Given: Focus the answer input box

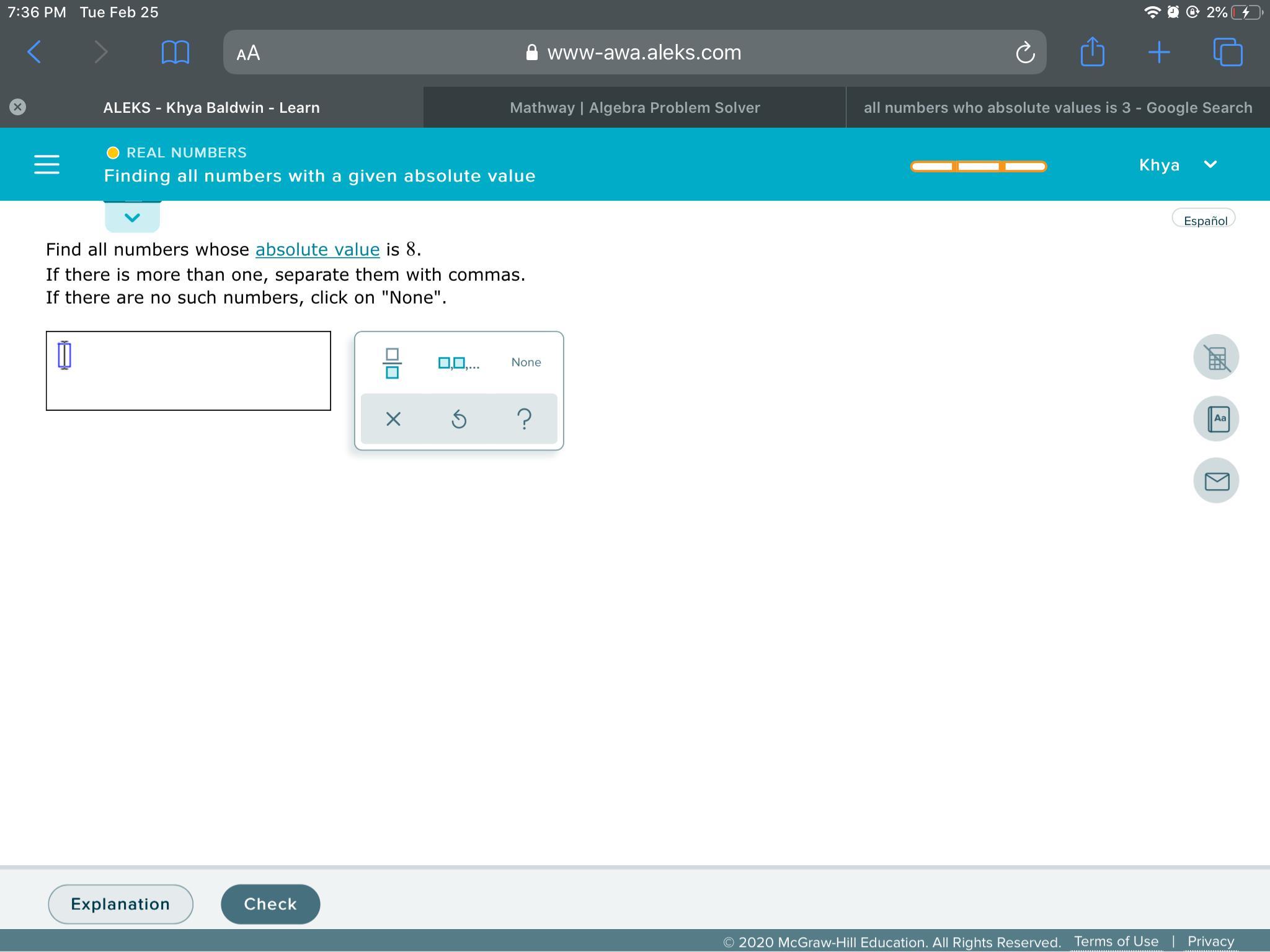Looking at the screenshot, I should point(188,371).
